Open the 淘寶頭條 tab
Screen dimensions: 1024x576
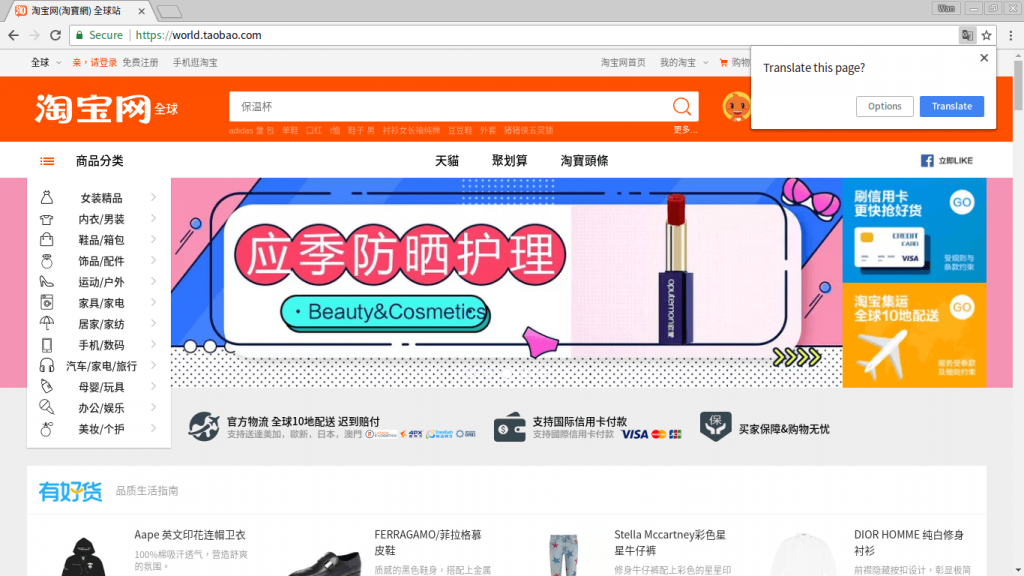584,161
